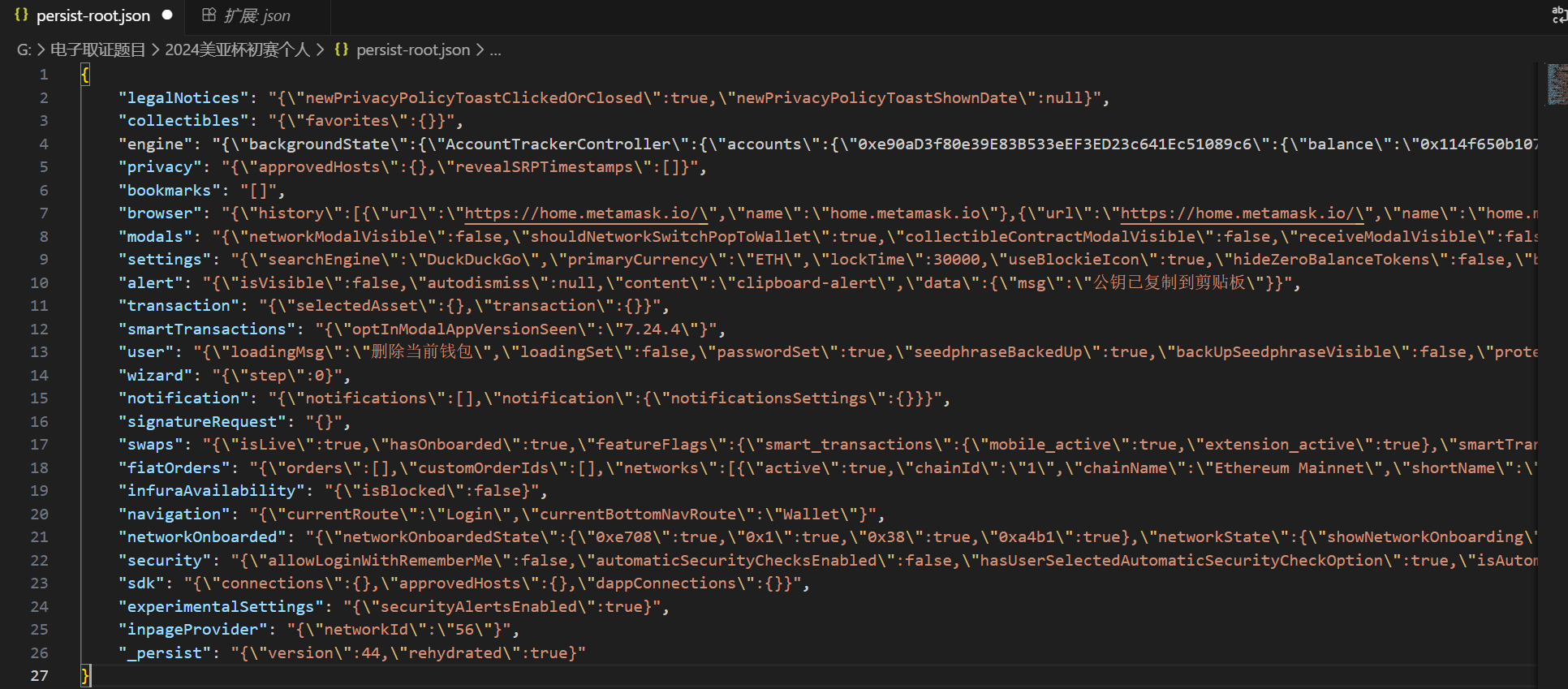Screen dimensions: 1568x689
Task: Expand the 2024美亚杯初赛个人 breadcrumb folder
Action: coord(237,50)
